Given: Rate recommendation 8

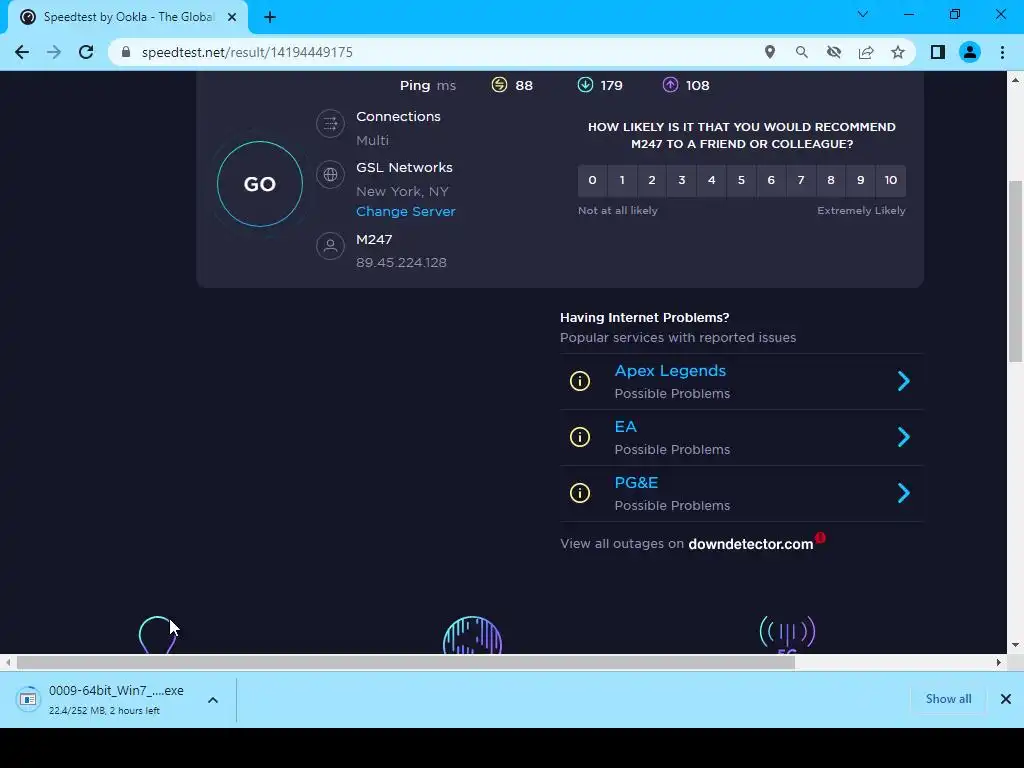Looking at the screenshot, I should 831,180.
